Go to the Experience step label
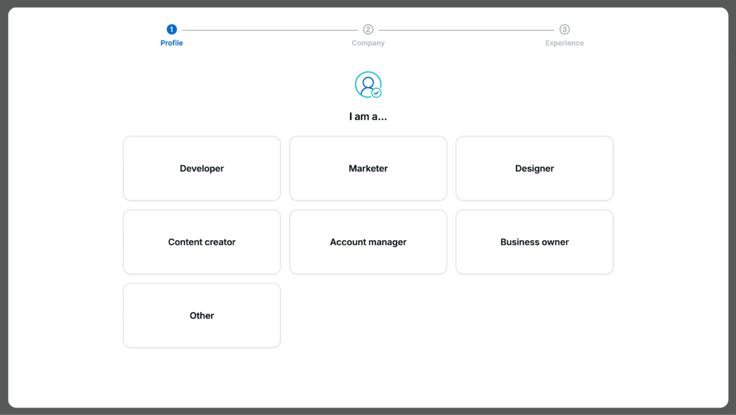Screen dimensions: 736x415 click(x=564, y=43)
